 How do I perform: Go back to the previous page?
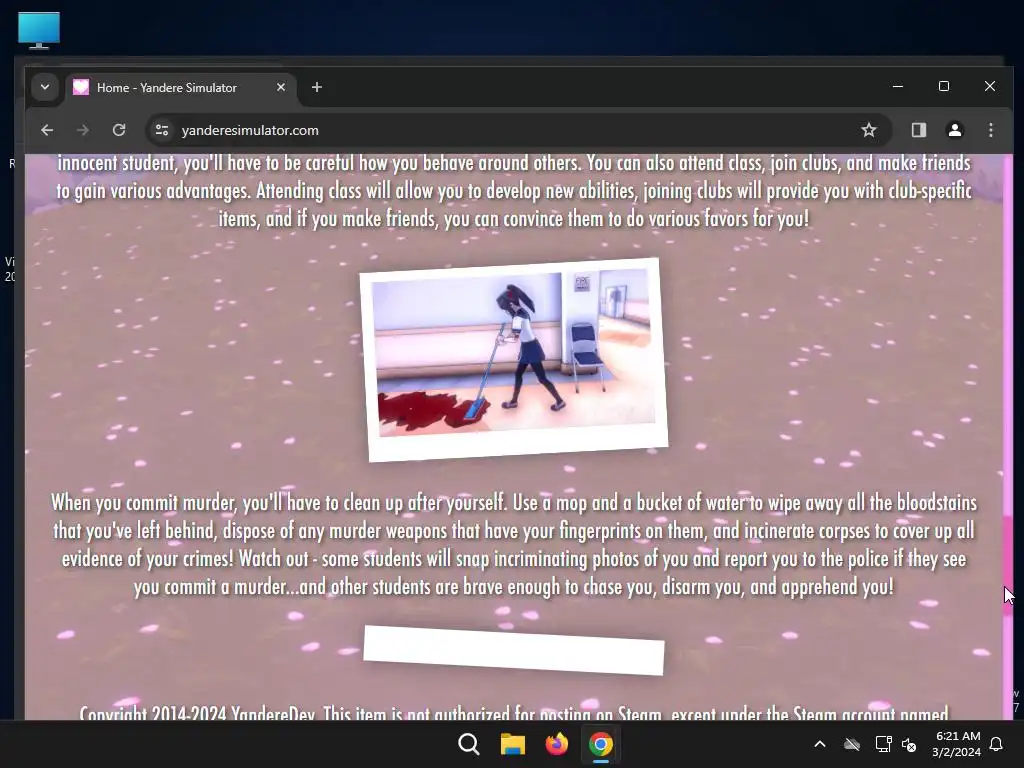[47, 130]
